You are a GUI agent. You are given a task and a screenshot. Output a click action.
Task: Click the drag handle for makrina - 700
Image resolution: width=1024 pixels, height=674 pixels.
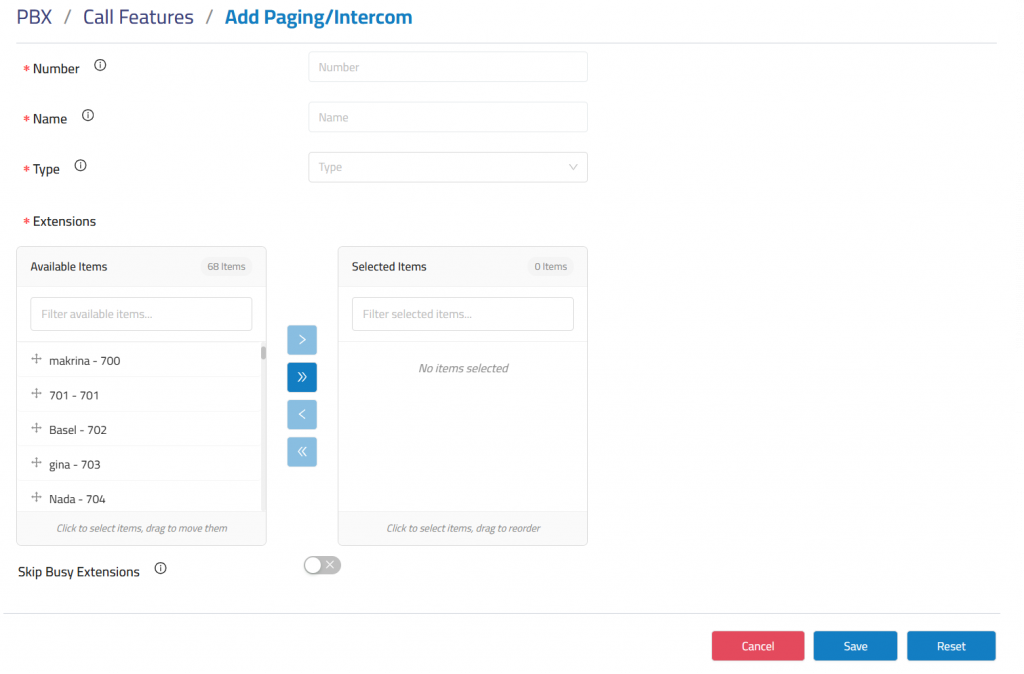tap(37, 359)
